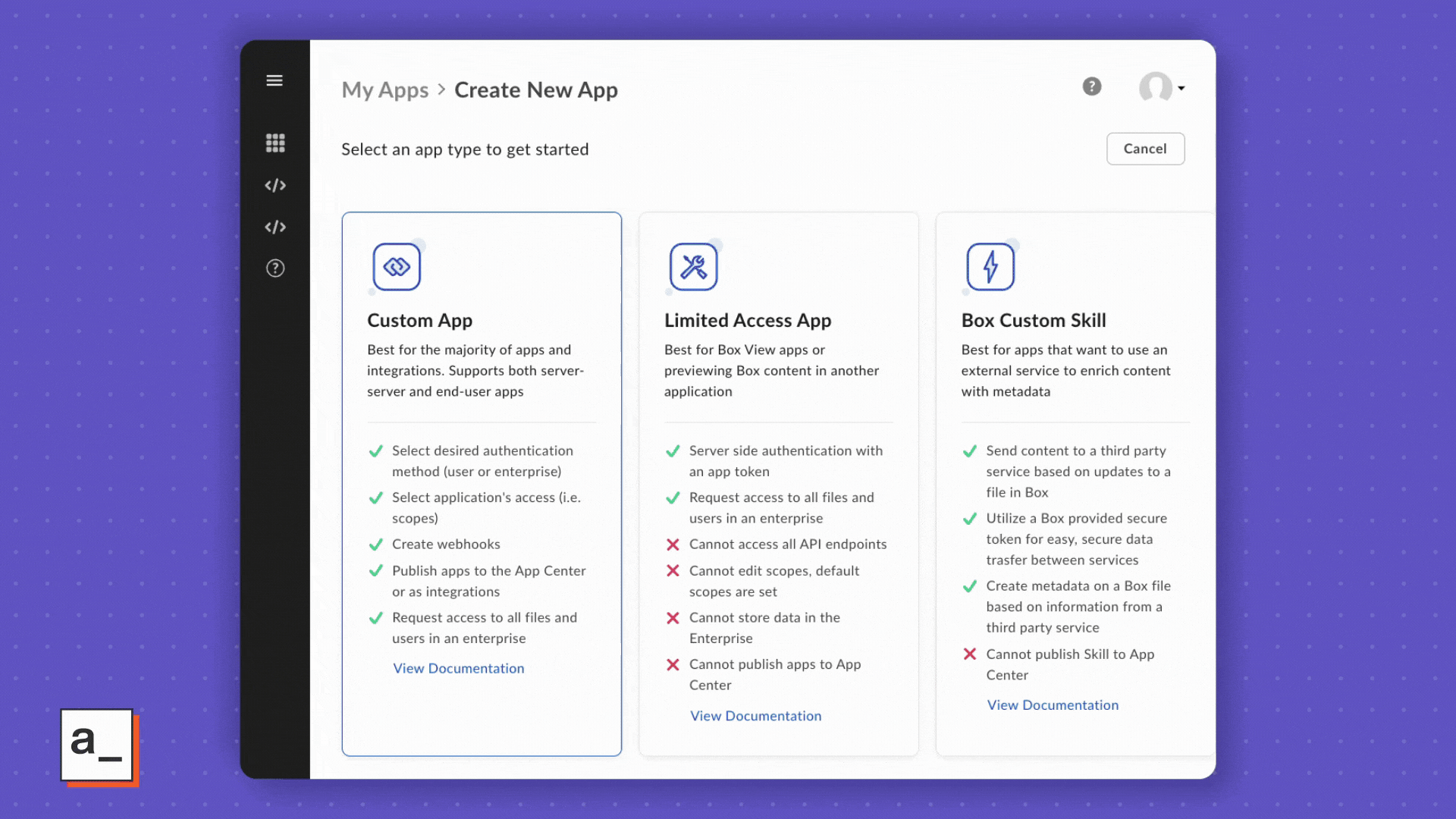This screenshot has height=819, width=1456.
Task: Click the 'Create webhooks' feature text
Action: tap(446, 544)
